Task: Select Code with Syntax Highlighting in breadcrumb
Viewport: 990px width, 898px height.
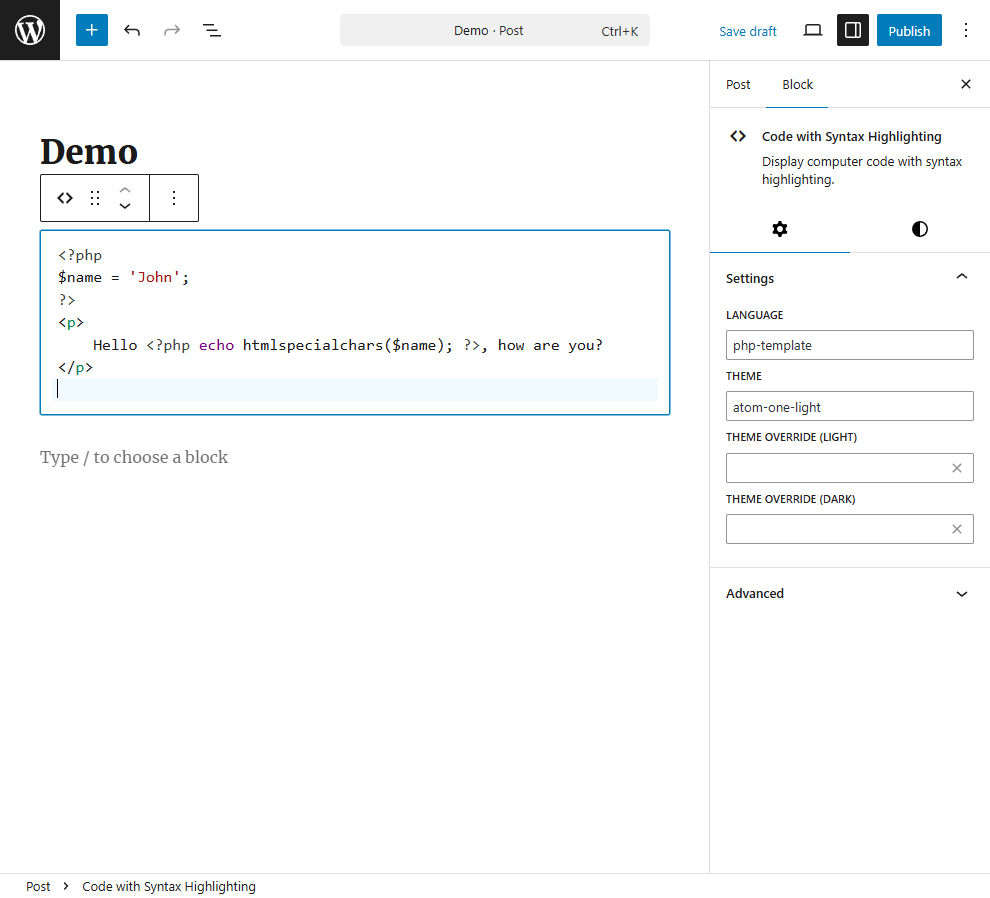Action: coord(169,887)
